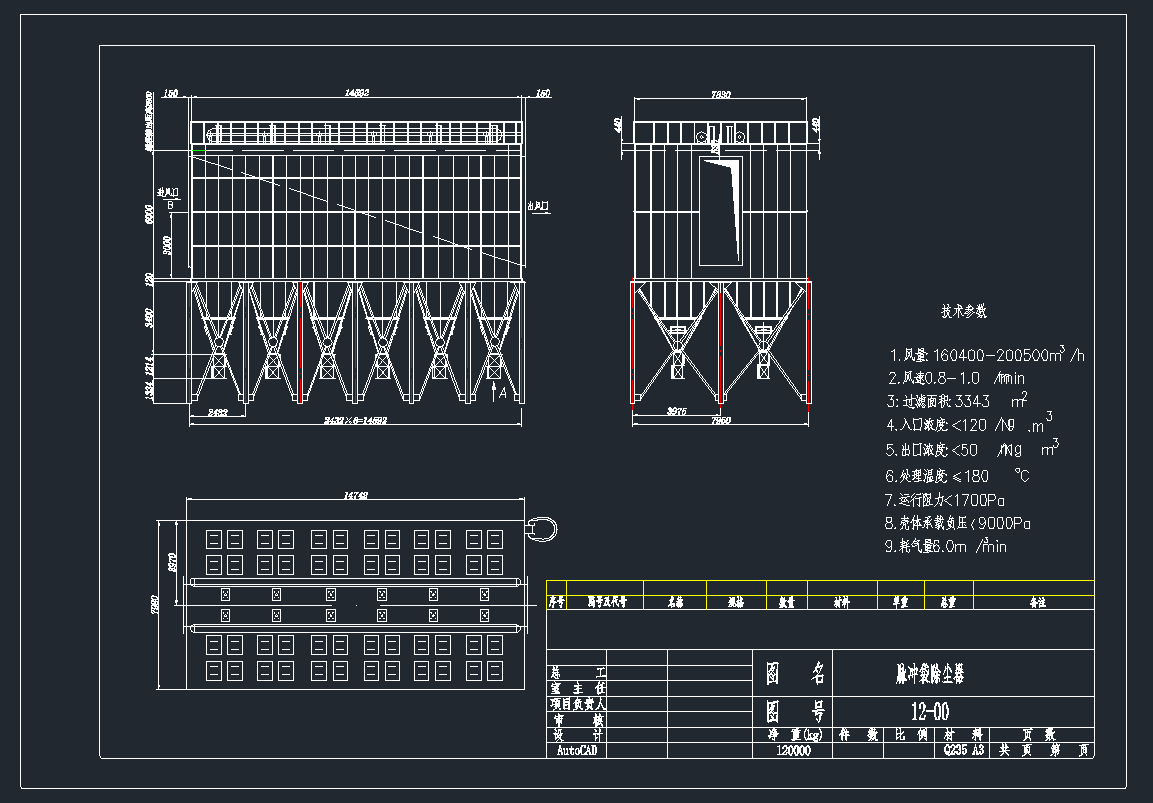Select the 3975 dimension under side view
Image resolution: width=1153 pixels, height=803 pixels.
pos(676,410)
